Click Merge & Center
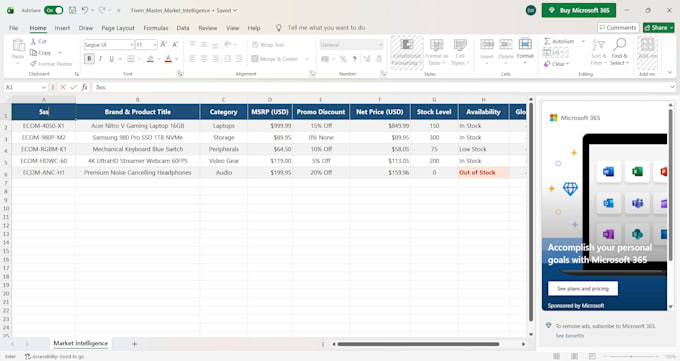The width and height of the screenshot is (680, 361). [275, 59]
